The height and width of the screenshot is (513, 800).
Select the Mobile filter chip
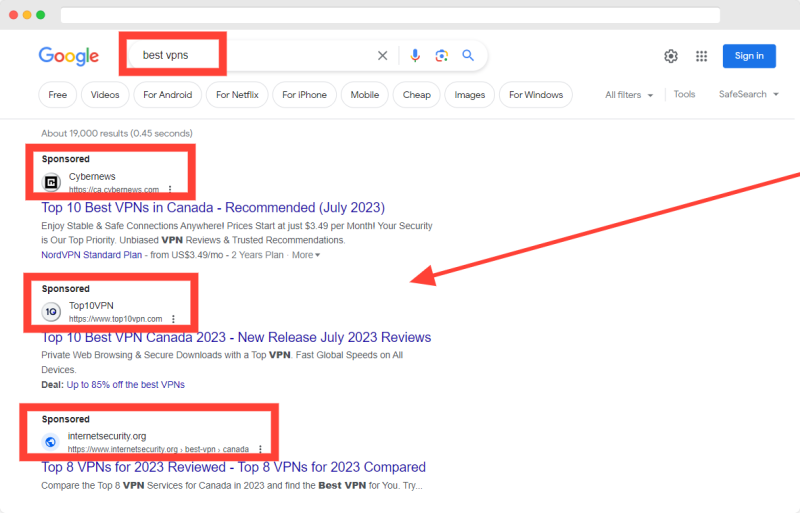click(365, 95)
